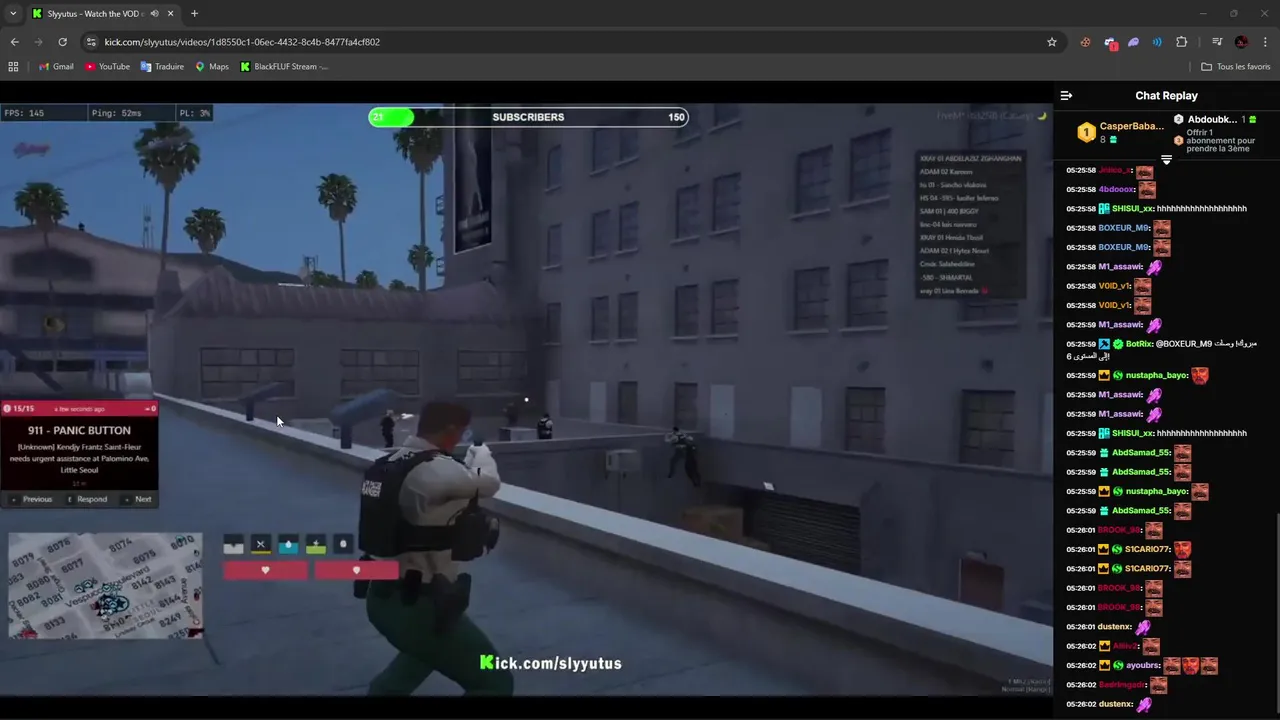This screenshot has height=720, width=1280.
Task: Close the Slyyutus browser tab
Action: pyautogui.click(x=171, y=14)
